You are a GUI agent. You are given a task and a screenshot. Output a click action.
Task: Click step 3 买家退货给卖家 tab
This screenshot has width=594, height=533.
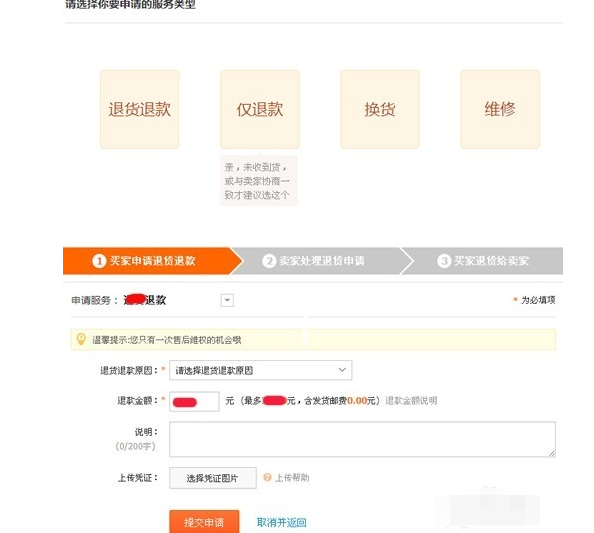point(483,261)
